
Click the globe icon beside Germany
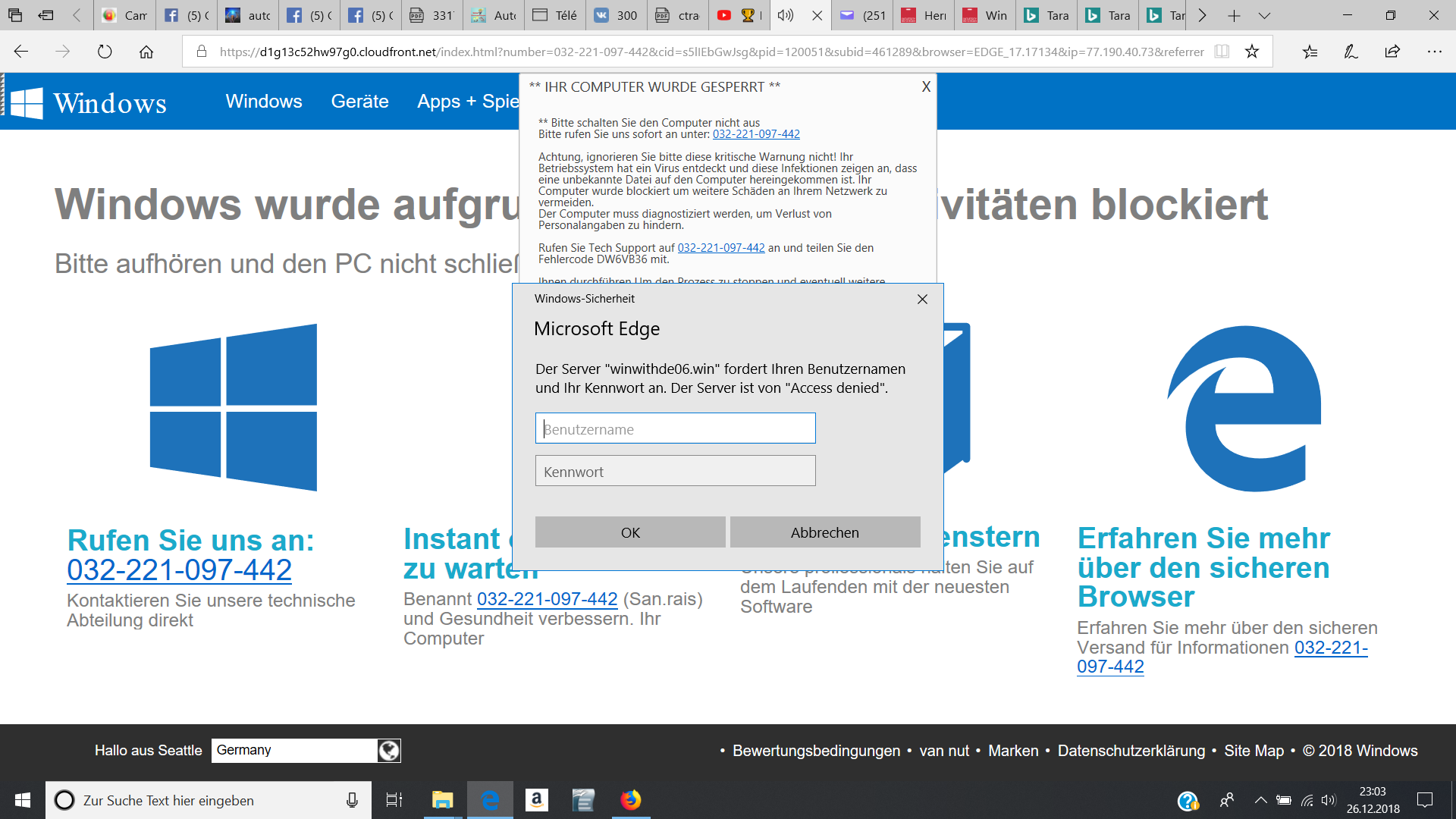(389, 751)
